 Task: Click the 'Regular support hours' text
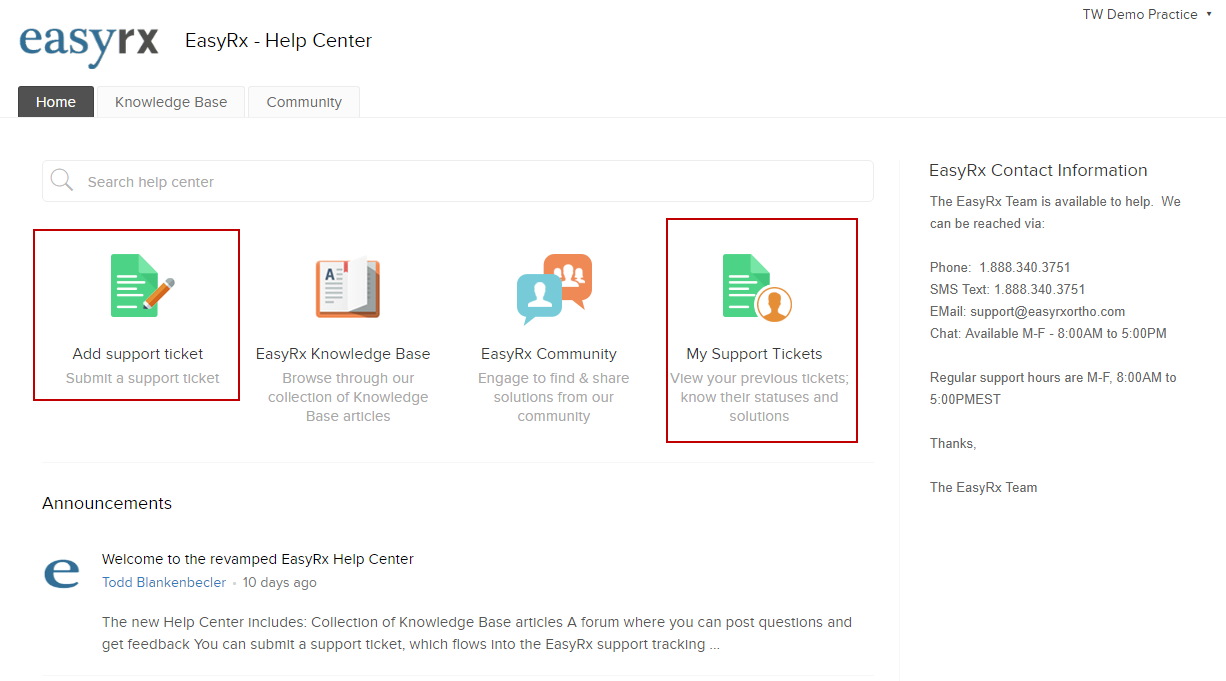[1053, 388]
